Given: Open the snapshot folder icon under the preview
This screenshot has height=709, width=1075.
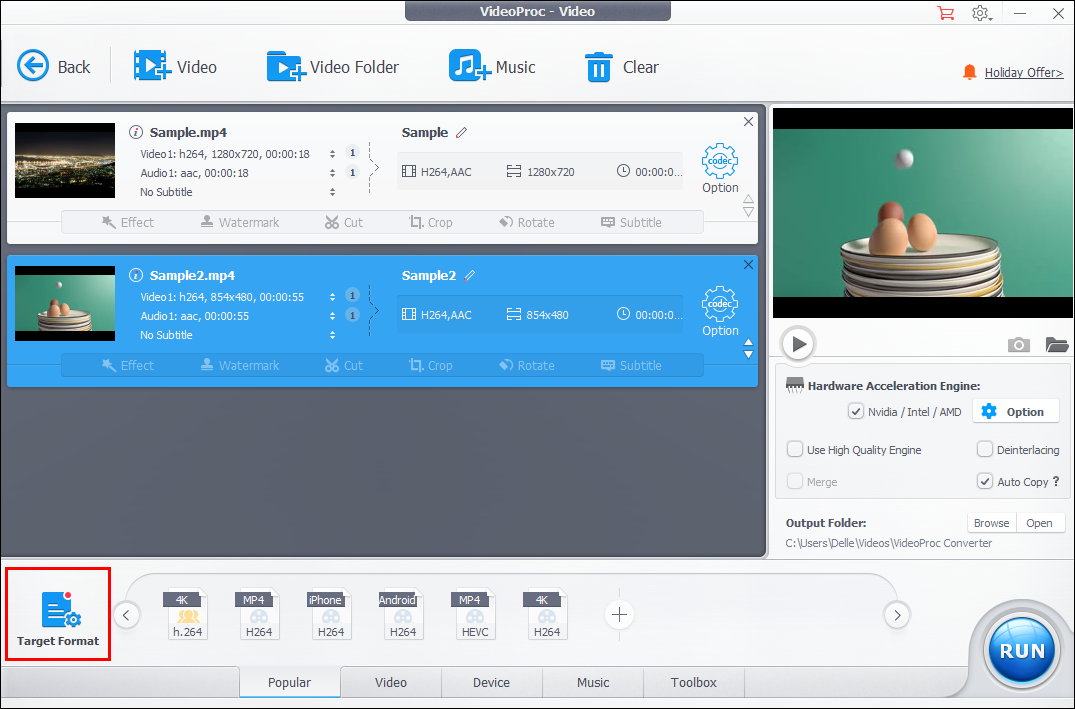Looking at the screenshot, I should (x=1056, y=344).
